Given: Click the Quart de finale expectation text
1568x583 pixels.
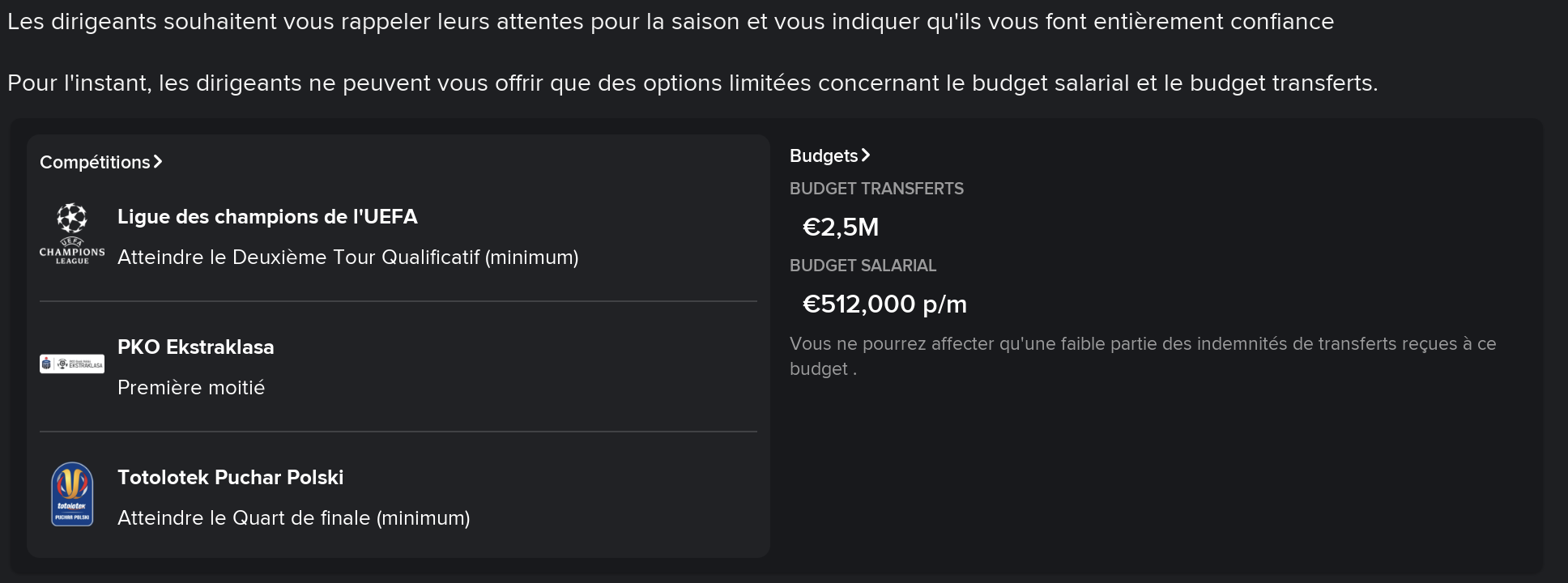Looking at the screenshot, I should pyautogui.click(x=294, y=517).
